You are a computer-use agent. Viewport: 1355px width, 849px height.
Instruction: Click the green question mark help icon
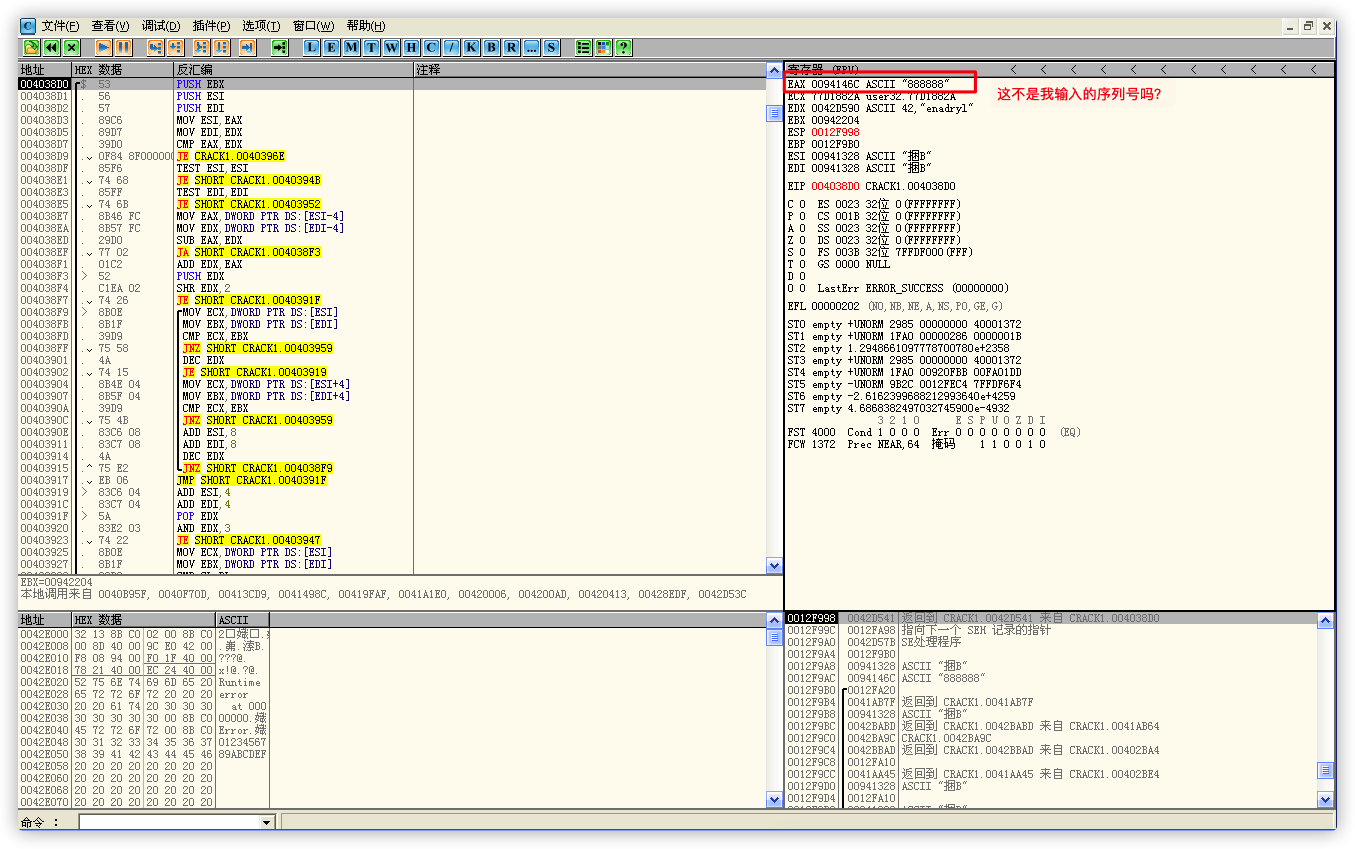coord(623,47)
